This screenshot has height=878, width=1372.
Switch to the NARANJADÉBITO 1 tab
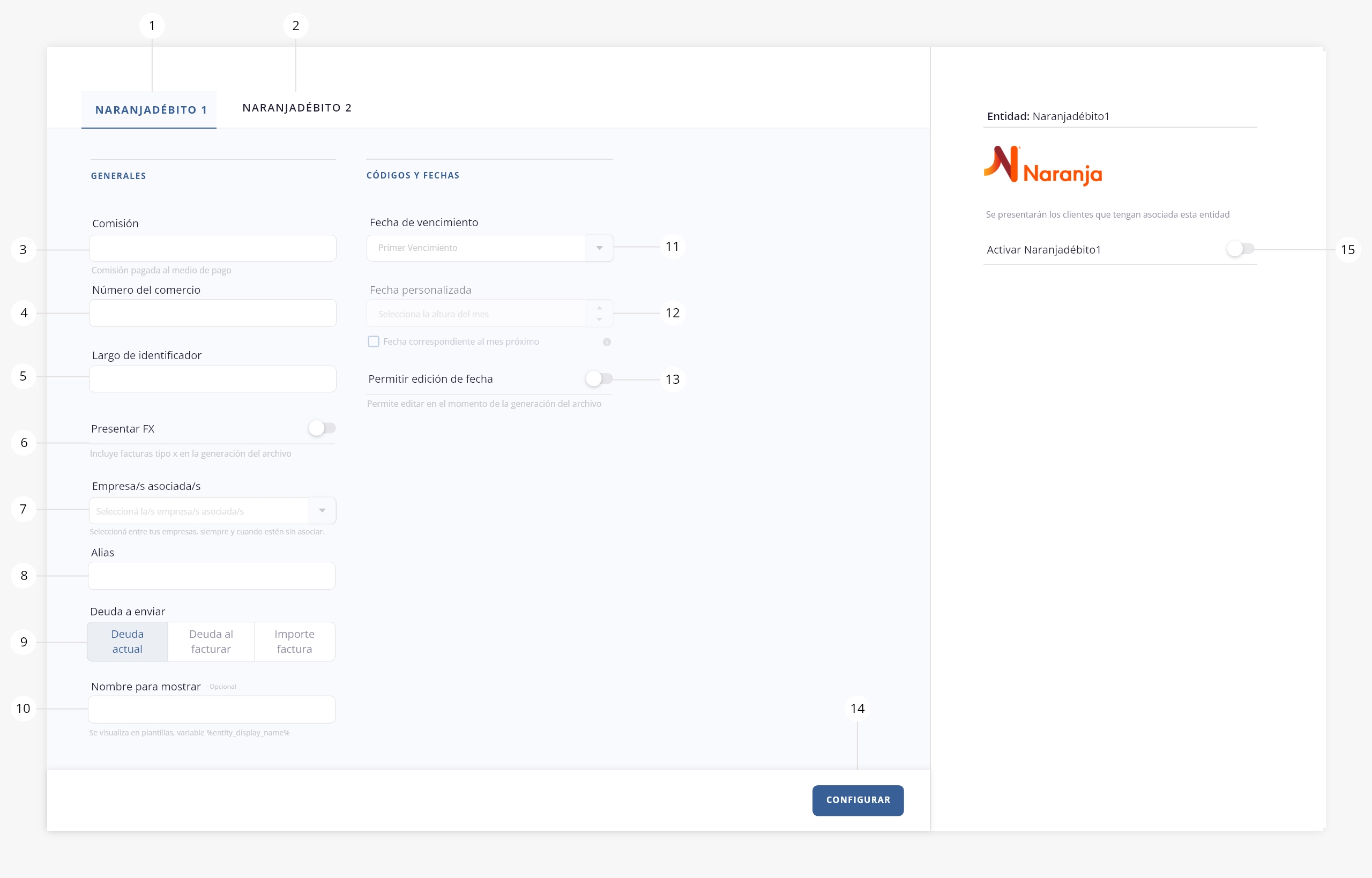(150, 109)
